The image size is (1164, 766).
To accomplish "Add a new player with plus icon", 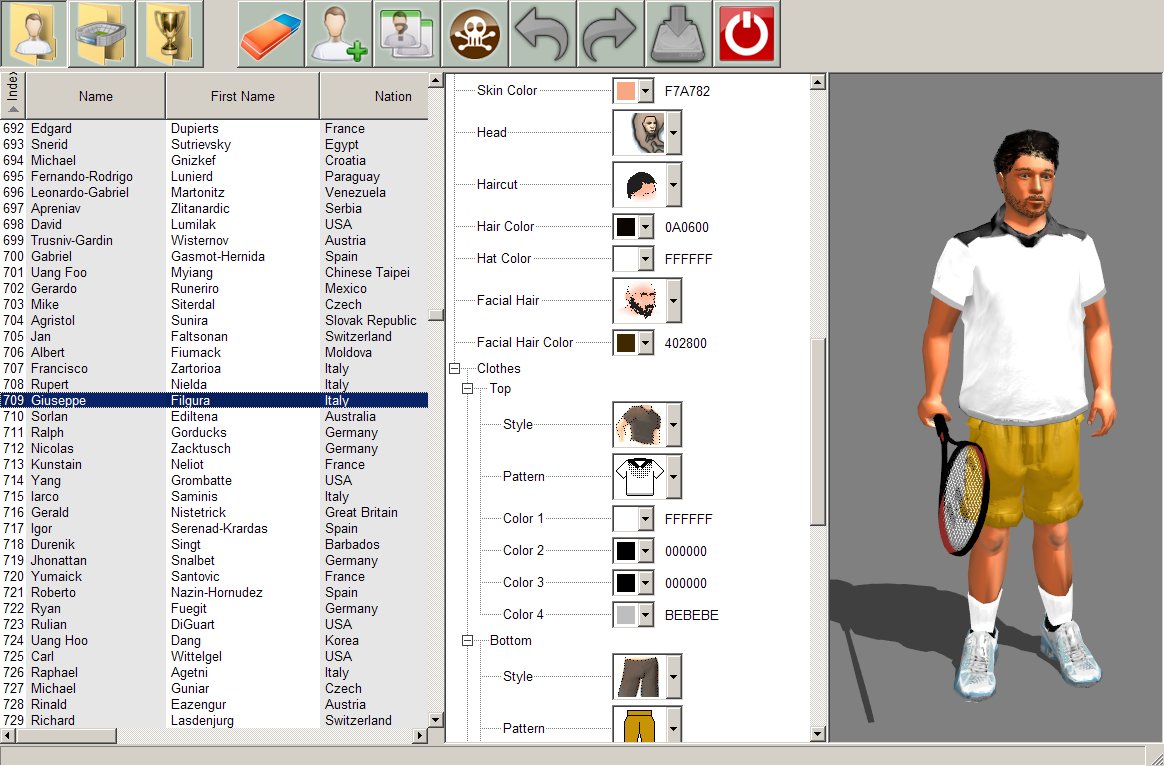I will [x=339, y=34].
